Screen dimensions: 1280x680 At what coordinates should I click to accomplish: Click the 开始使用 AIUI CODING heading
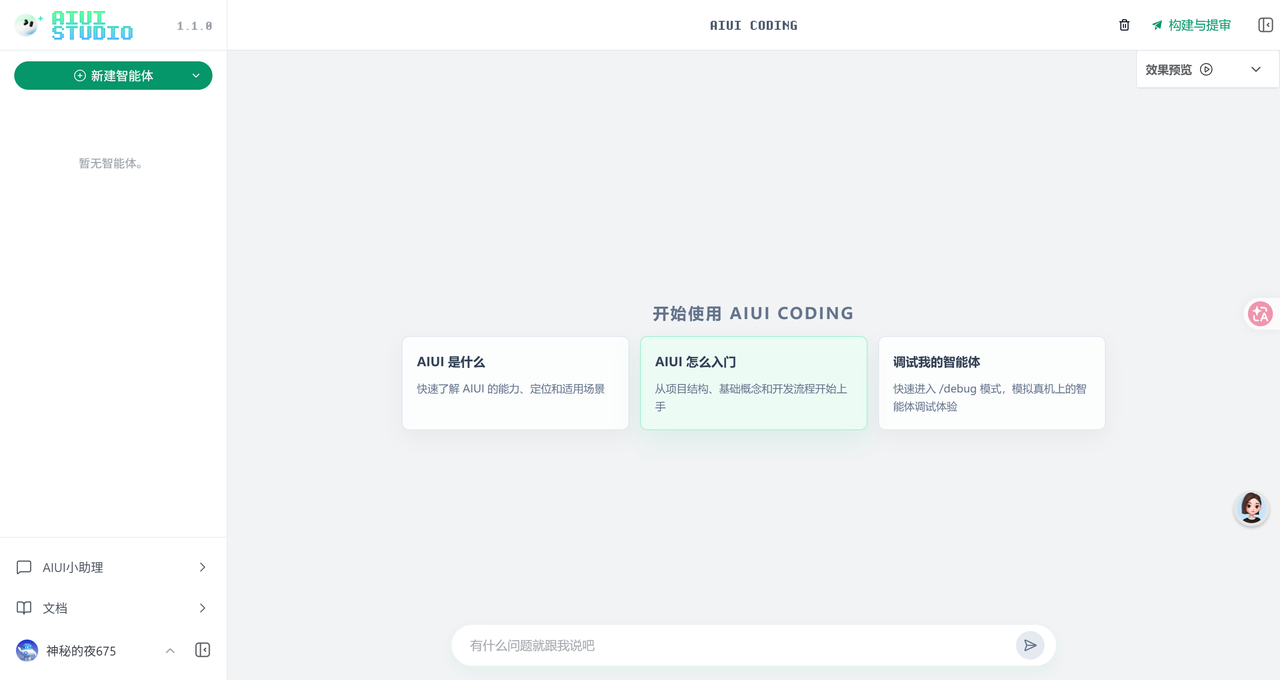coord(753,313)
